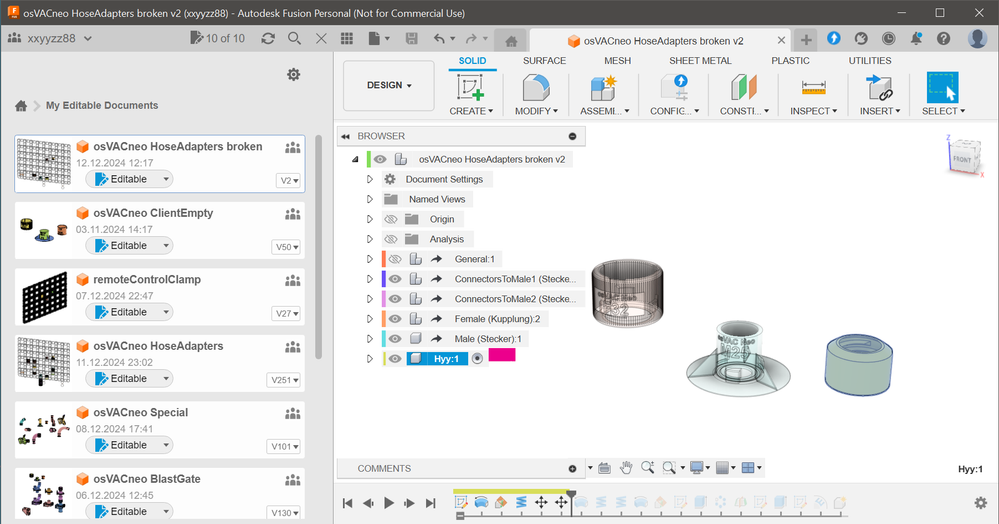Click the Create Sketch icon
This screenshot has width=999, height=524.
(470, 87)
